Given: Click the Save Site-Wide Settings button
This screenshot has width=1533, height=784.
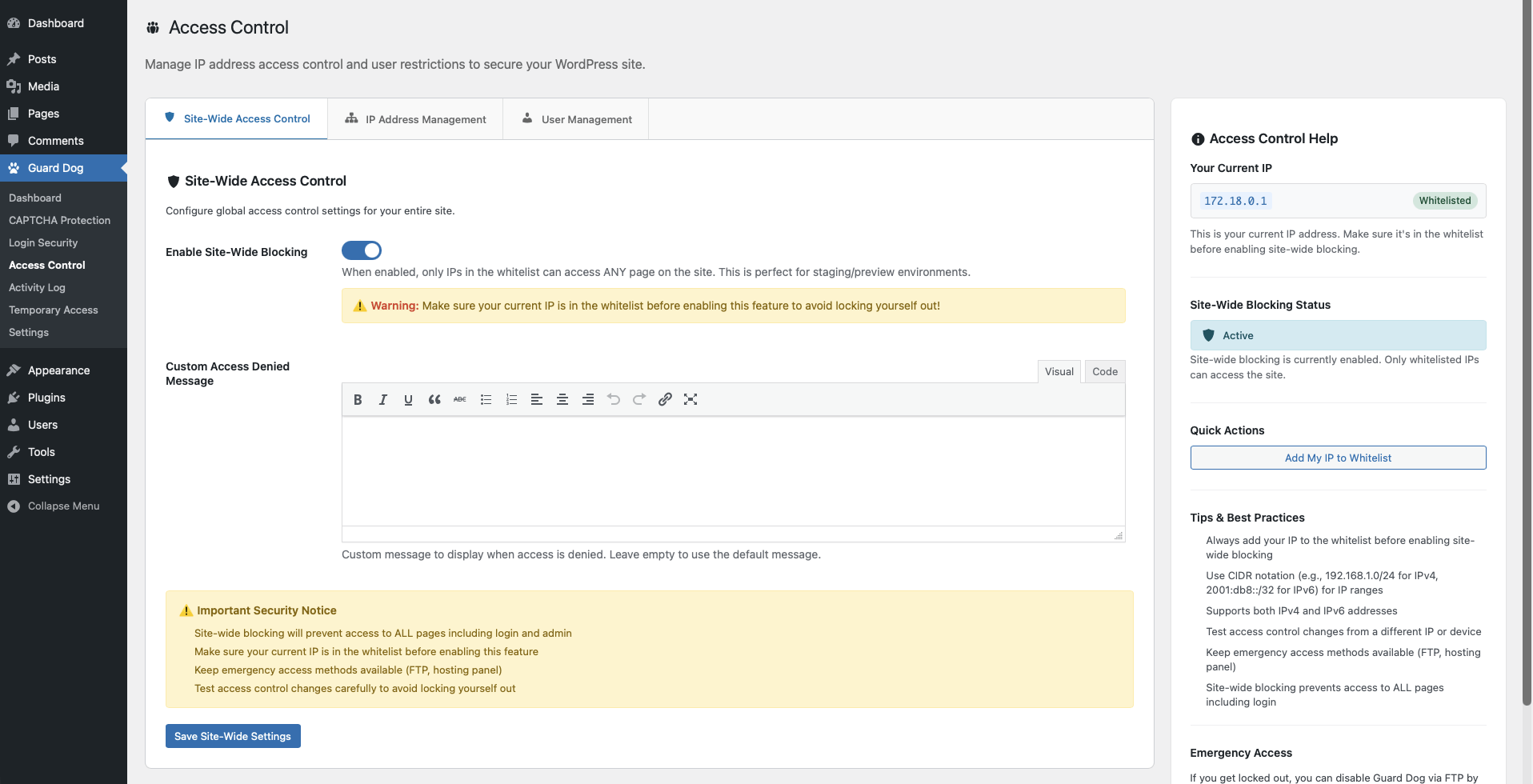Looking at the screenshot, I should click(233, 736).
